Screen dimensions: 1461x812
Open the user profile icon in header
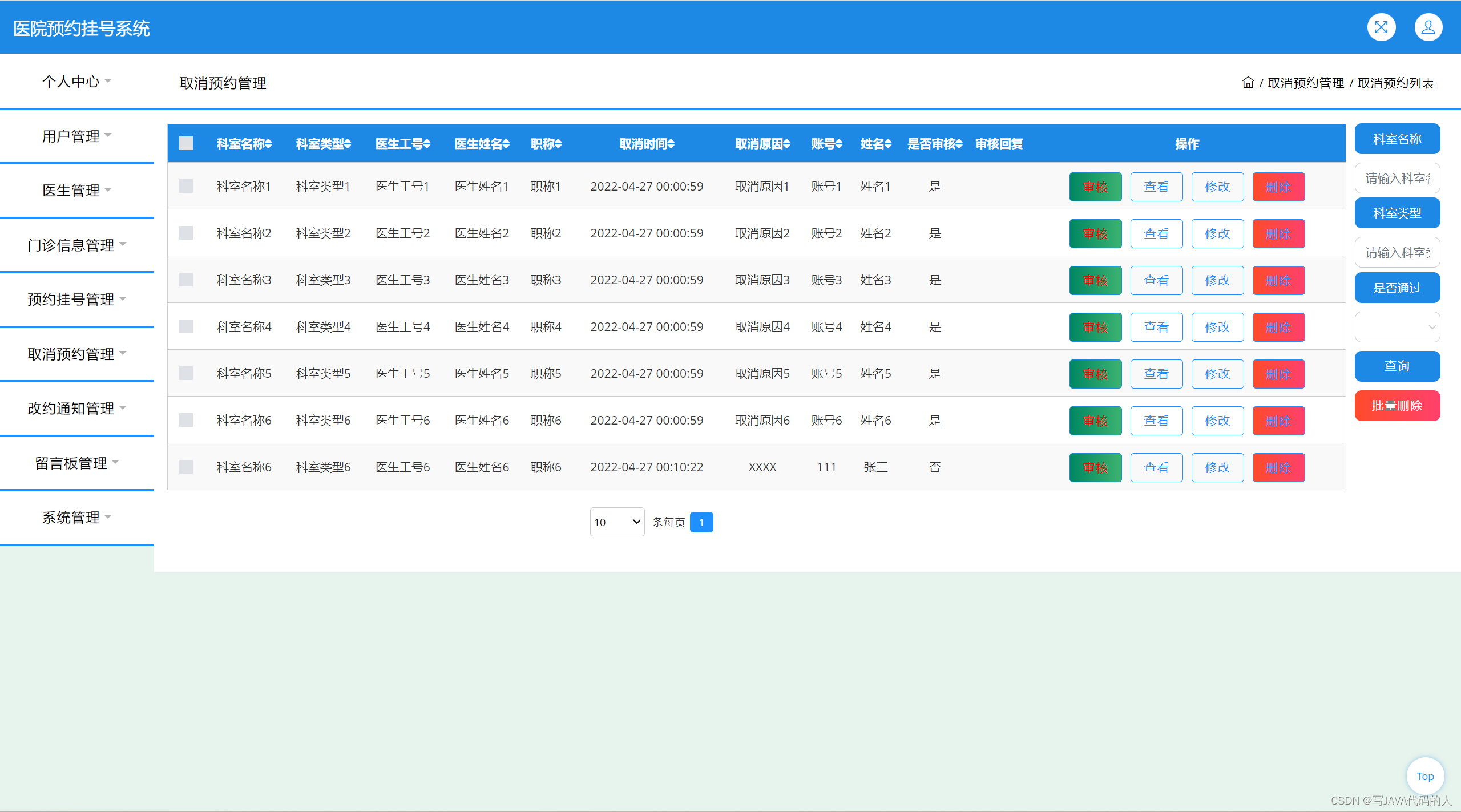pos(1428,27)
